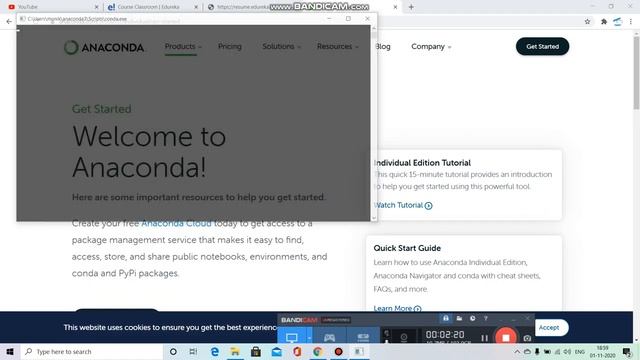Follow the Anaconda Cloud link
Viewport: 640px width, 360px height.
[x=176, y=223]
